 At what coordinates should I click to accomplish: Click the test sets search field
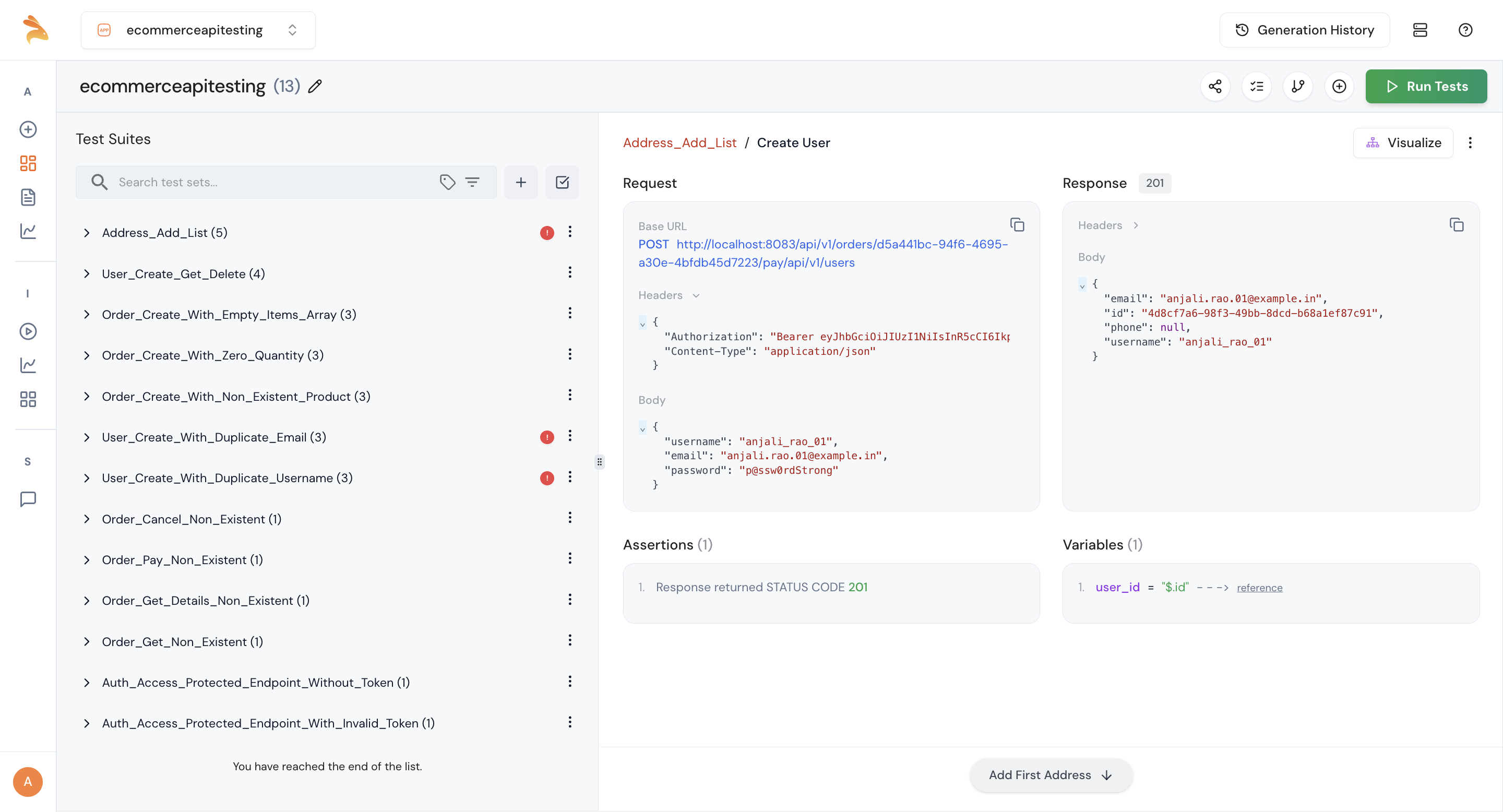pyautogui.click(x=263, y=182)
